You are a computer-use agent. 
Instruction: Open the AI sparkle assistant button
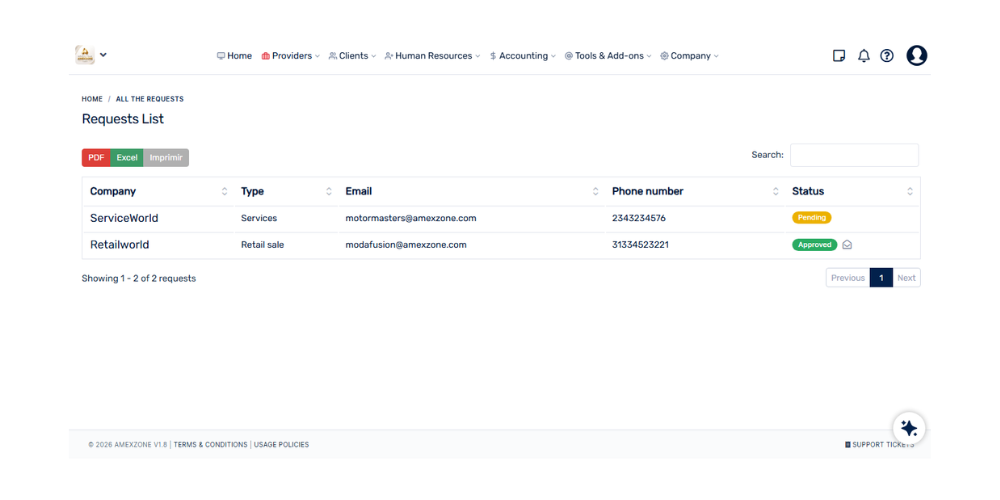click(909, 428)
